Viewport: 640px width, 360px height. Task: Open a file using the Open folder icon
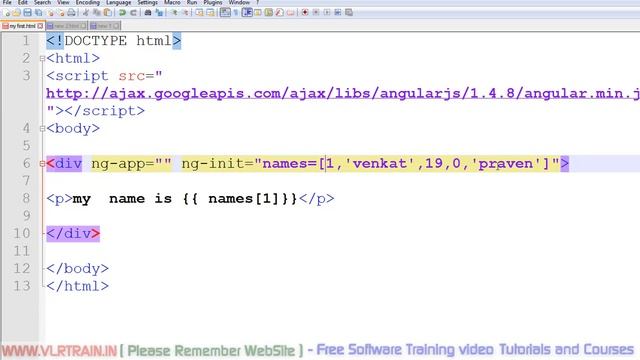coord(16,13)
